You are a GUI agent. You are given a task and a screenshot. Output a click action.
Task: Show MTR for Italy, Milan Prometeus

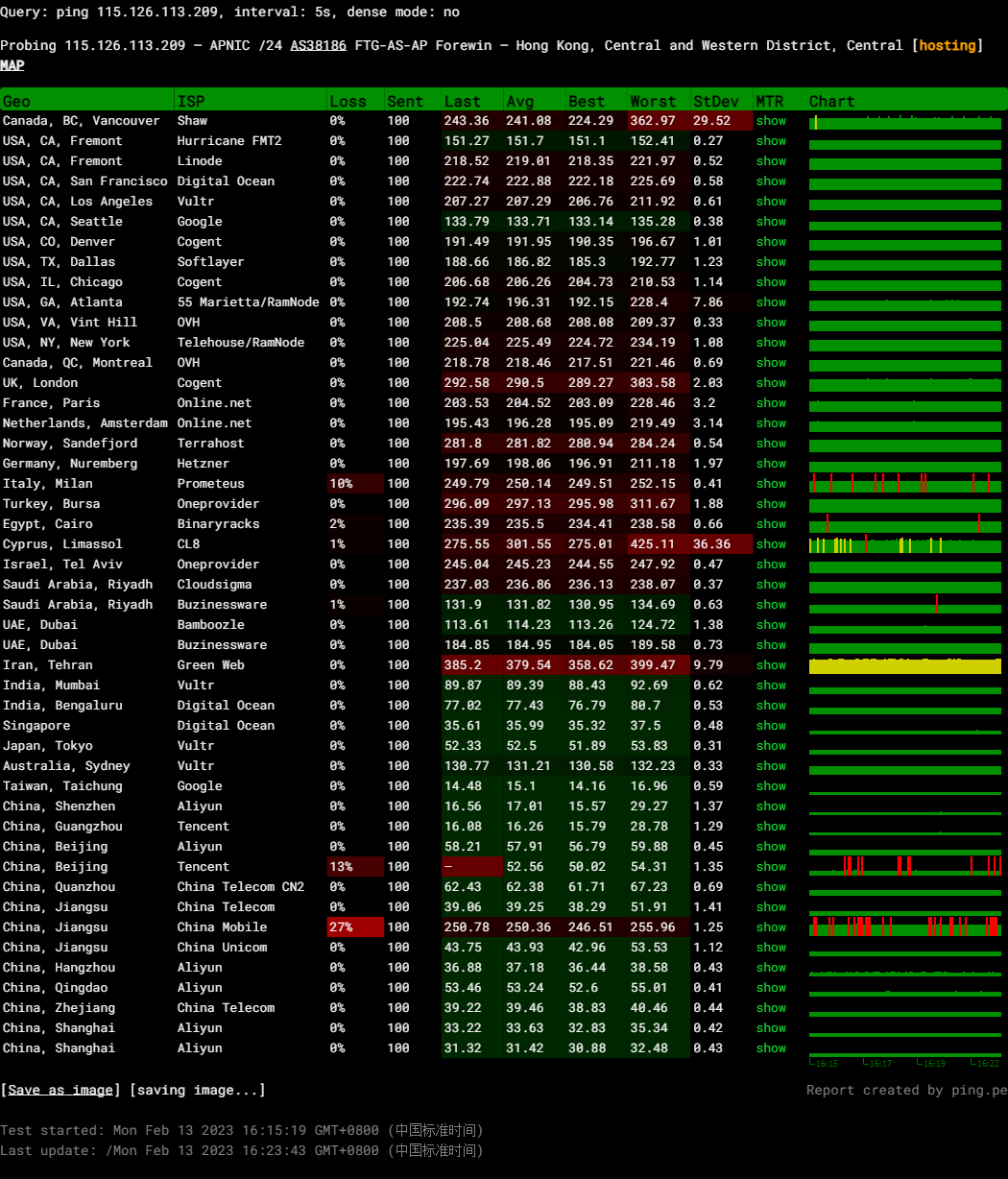pyautogui.click(x=771, y=484)
